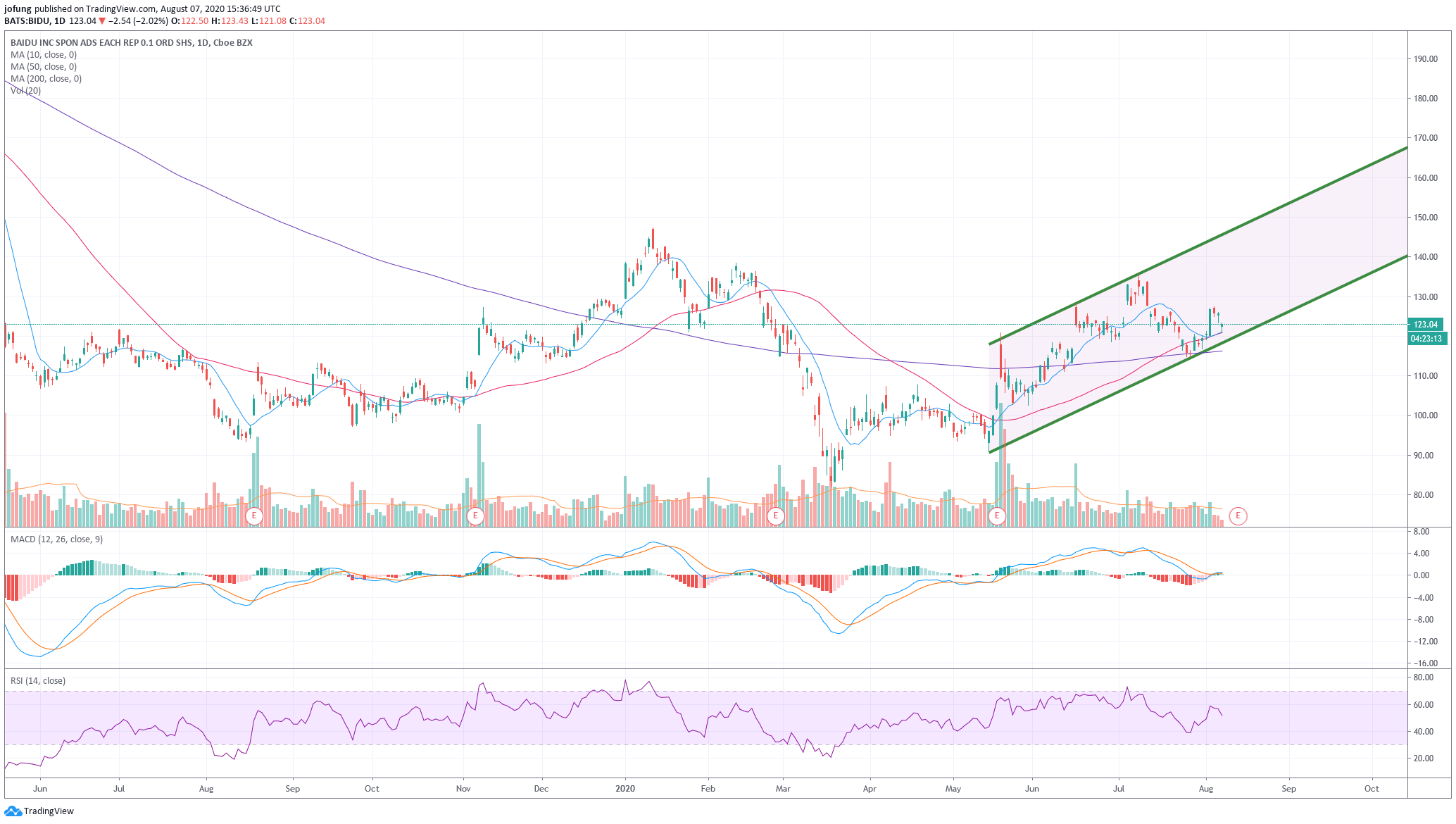Screen dimensions: 1456x824
Task: Click the 110.00 price axis label
Action: click(x=1426, y=376)
